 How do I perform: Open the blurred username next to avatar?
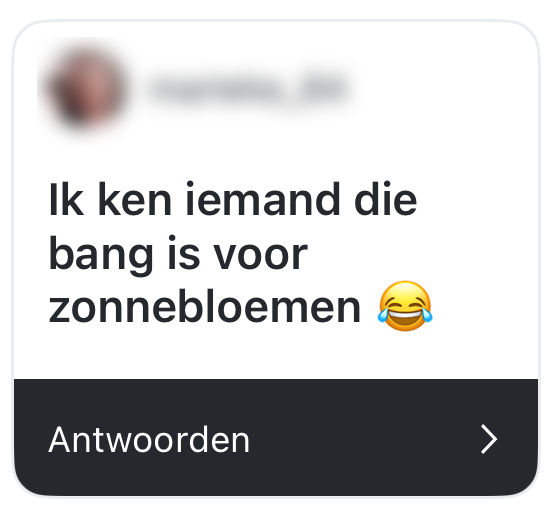click(x=249, y=88)
